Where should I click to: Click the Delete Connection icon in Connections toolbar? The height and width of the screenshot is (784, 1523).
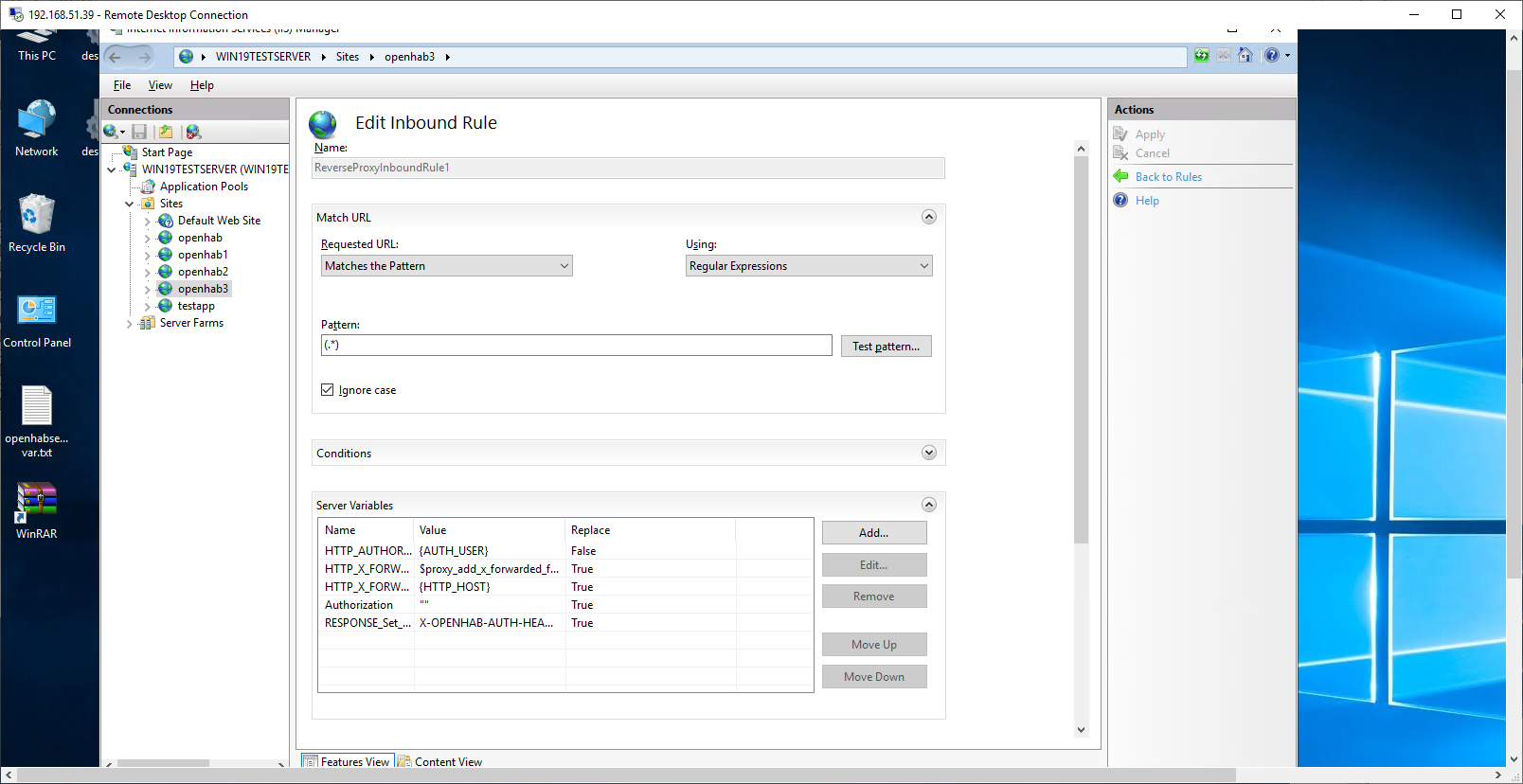[193, 132]
